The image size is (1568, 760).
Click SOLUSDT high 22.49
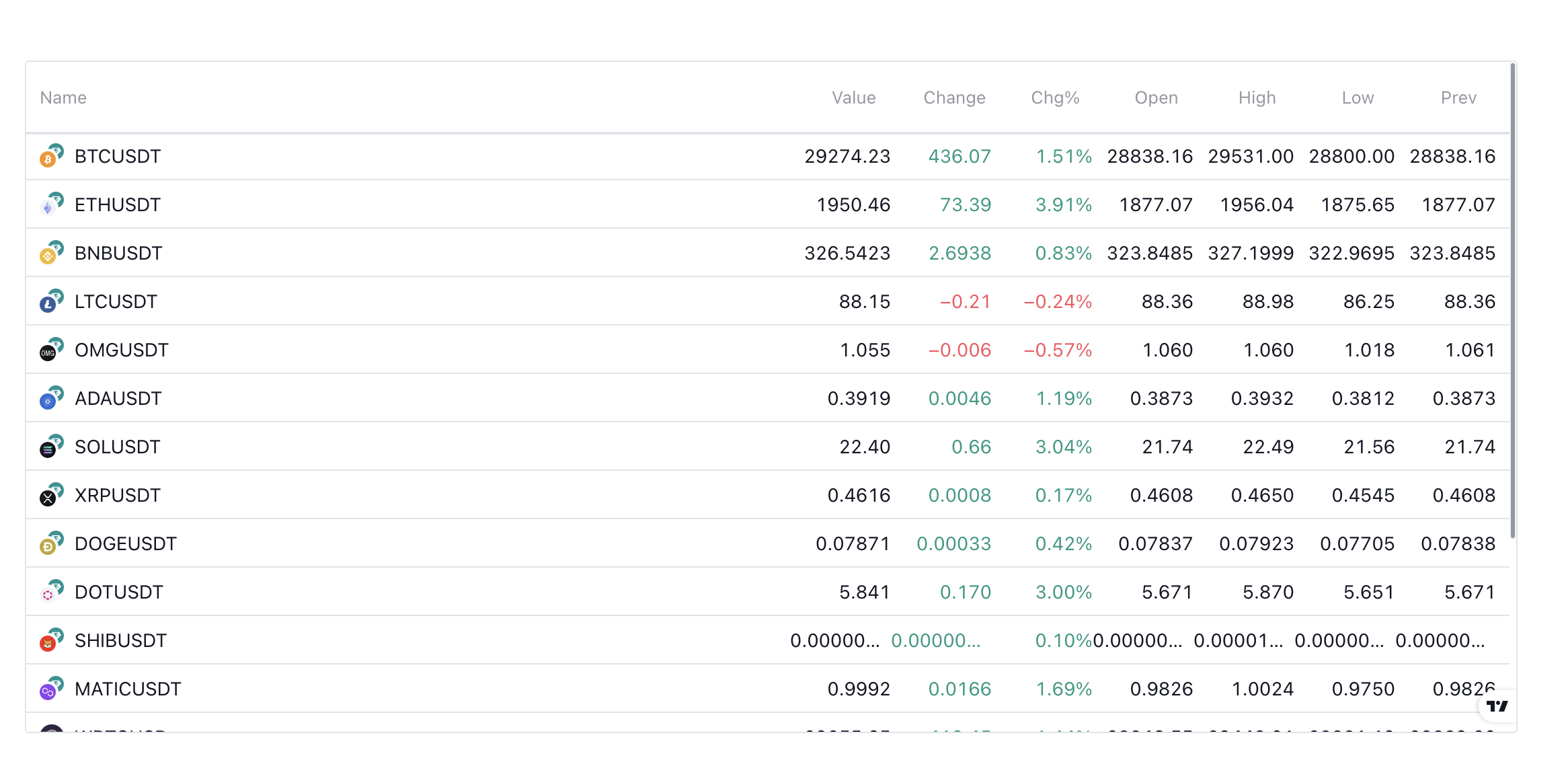[1268, 447]
